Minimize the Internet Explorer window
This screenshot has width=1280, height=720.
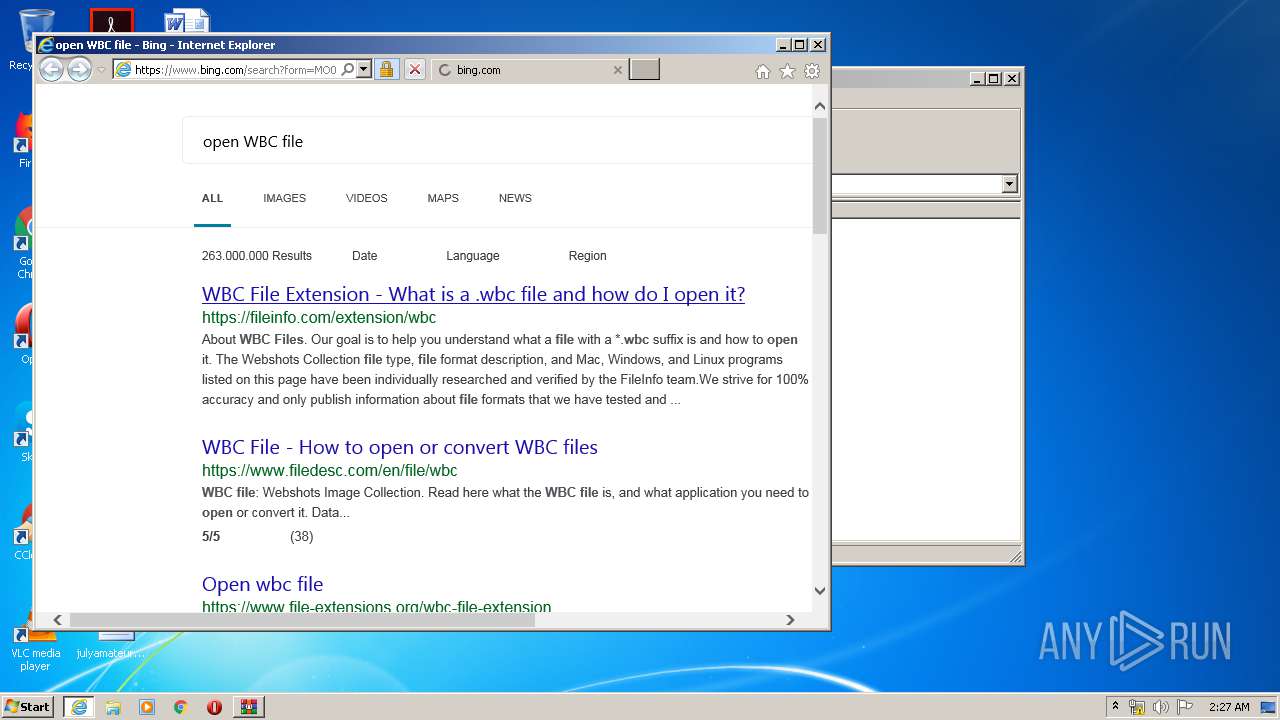coord(782,45)
